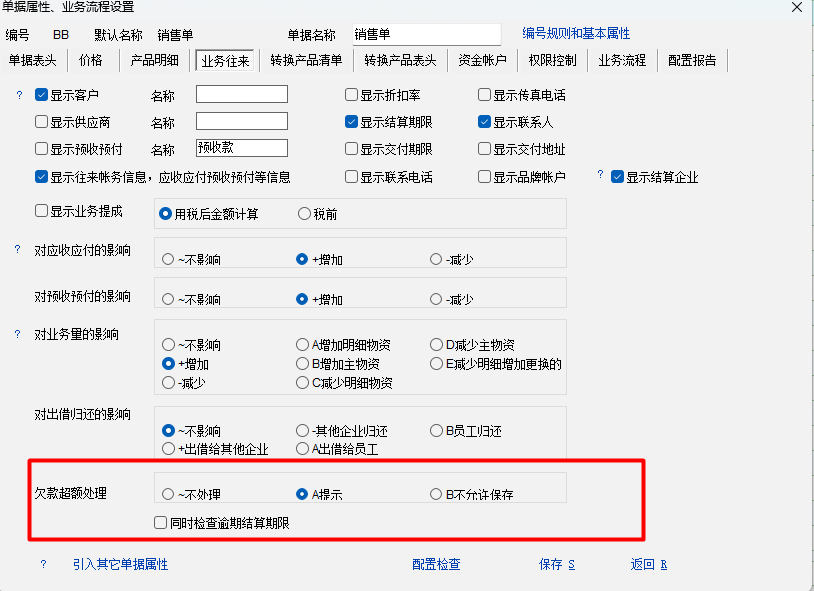The width and height of the screenshot is (814, 591).
Task: Close the 单据属性 settings window
Action: tap(796, 7)
